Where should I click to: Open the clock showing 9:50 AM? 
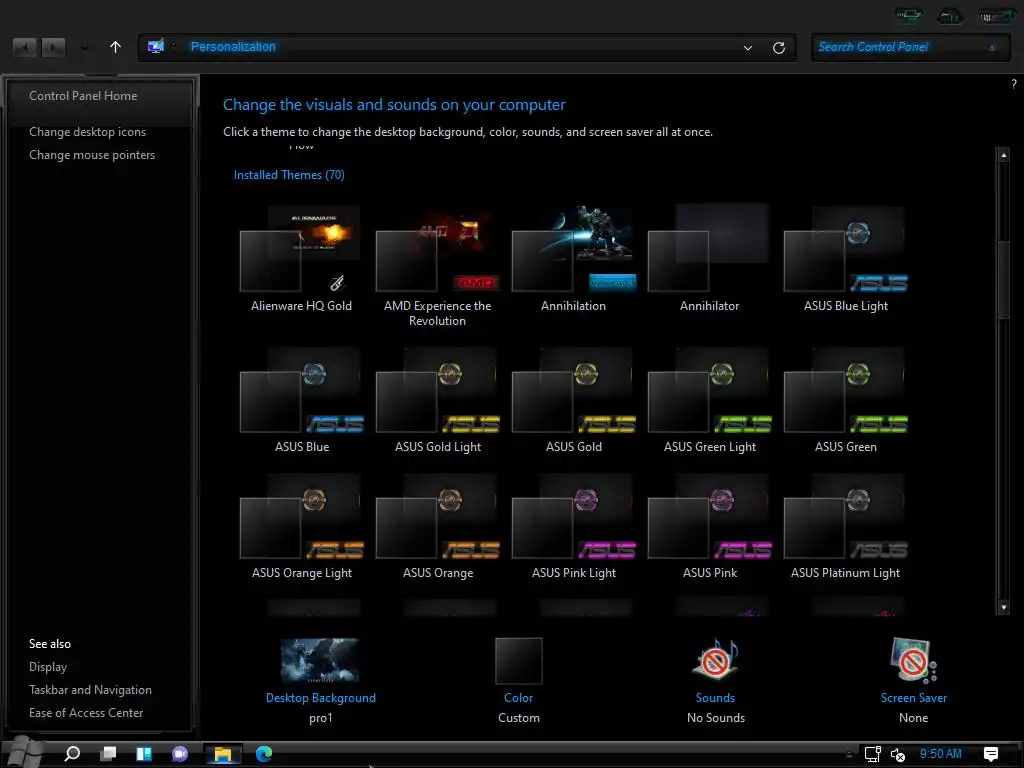(x=940, y=754)
